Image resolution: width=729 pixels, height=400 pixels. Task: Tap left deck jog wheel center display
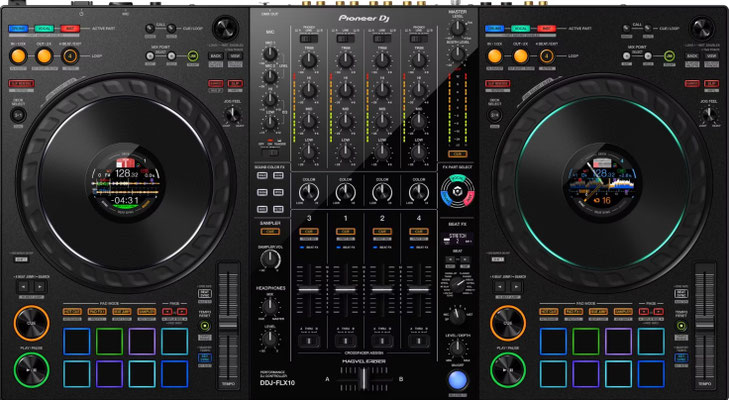point(126,183)
